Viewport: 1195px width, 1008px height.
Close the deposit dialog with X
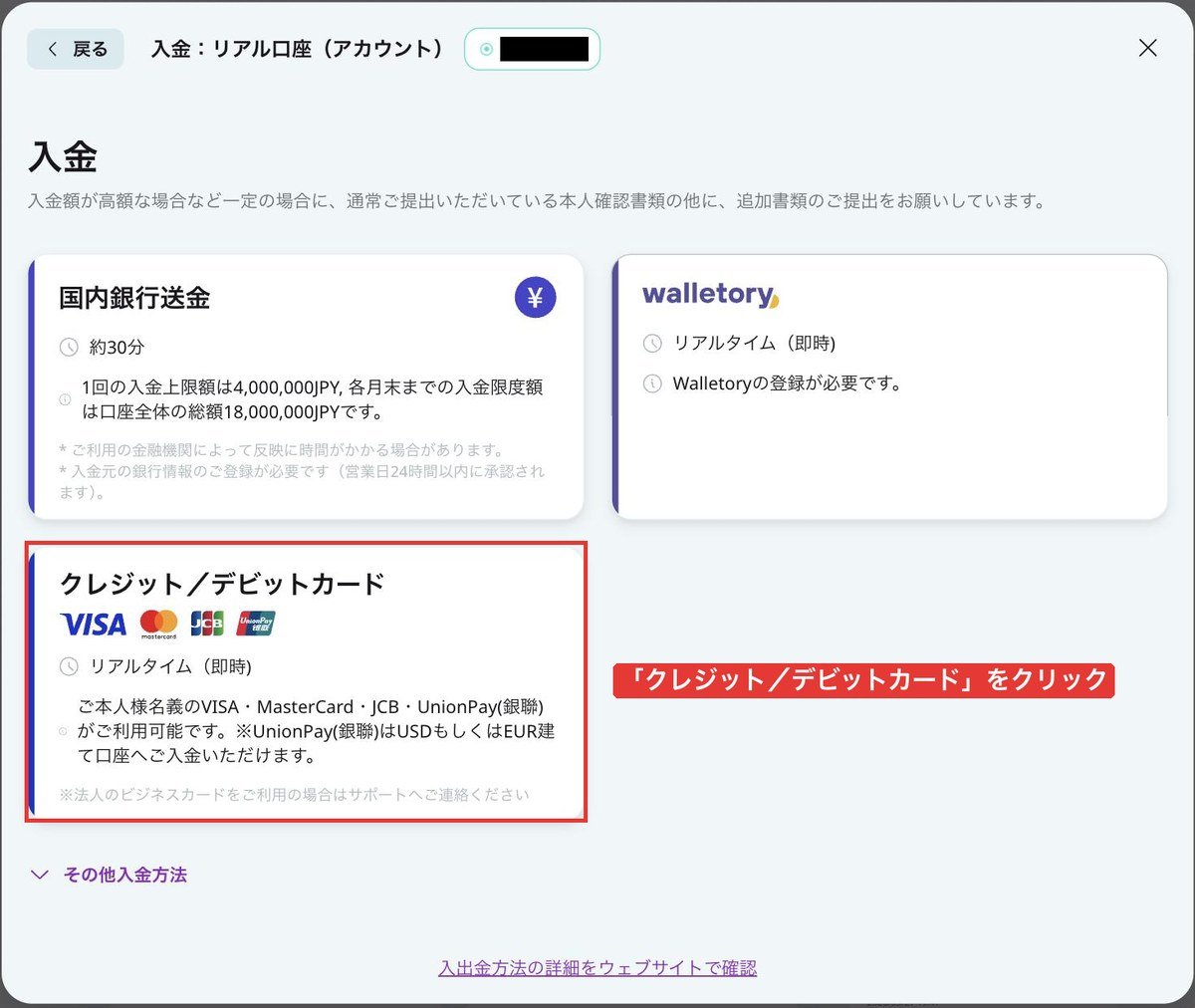point(1147,48)
